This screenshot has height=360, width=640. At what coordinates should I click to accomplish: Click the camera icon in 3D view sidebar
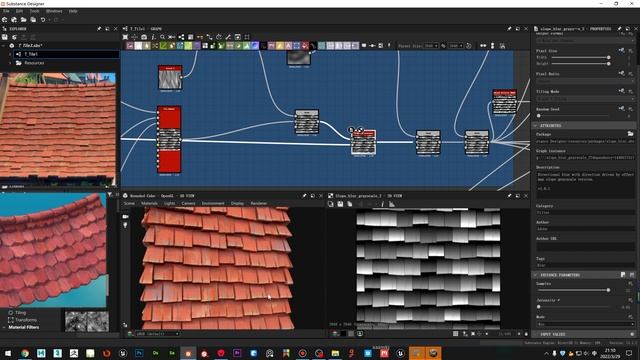tap(125, 216)
